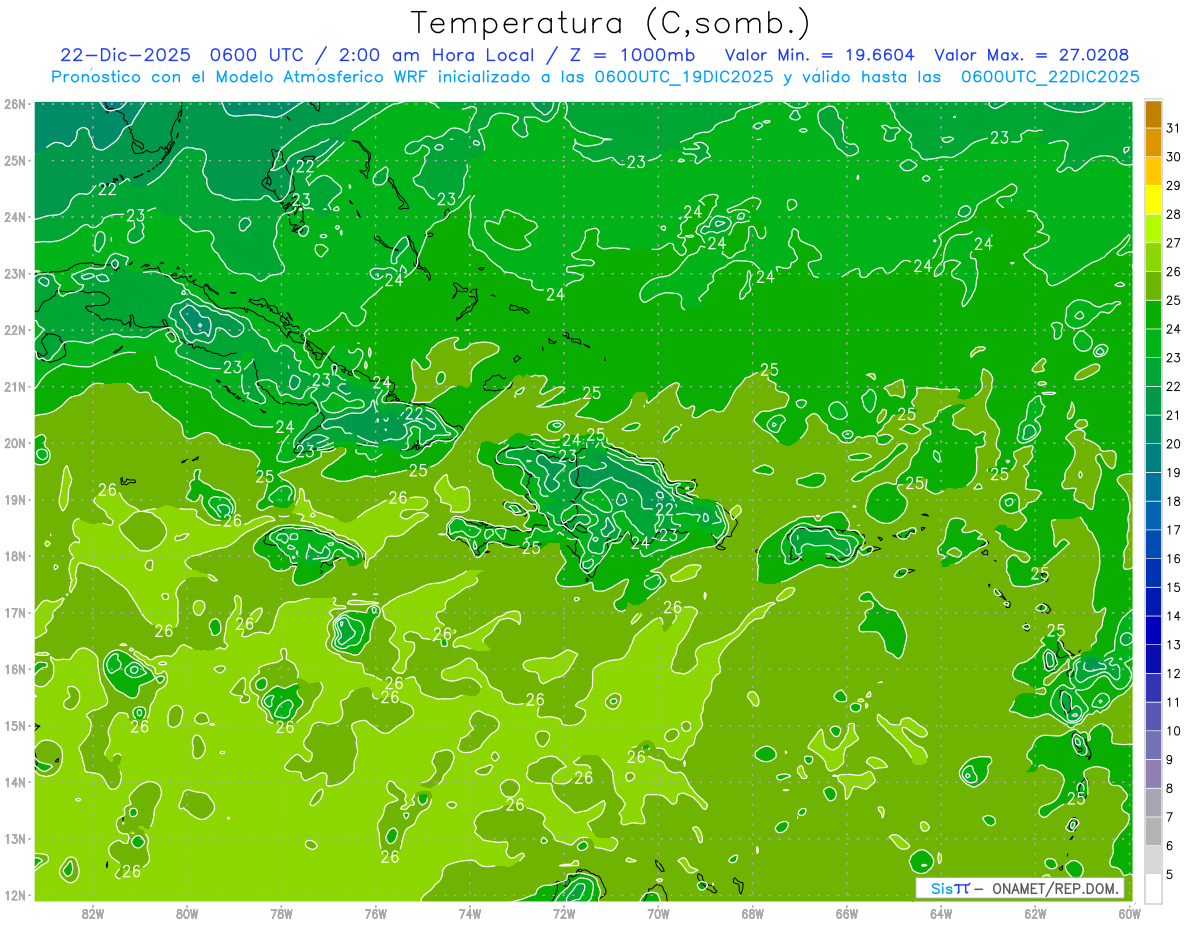Image resolution: width=1200 pixels, height=927 pixels.
Task: Click the "Valor Max. = 27.0208" text
Action: point(1032,55)
